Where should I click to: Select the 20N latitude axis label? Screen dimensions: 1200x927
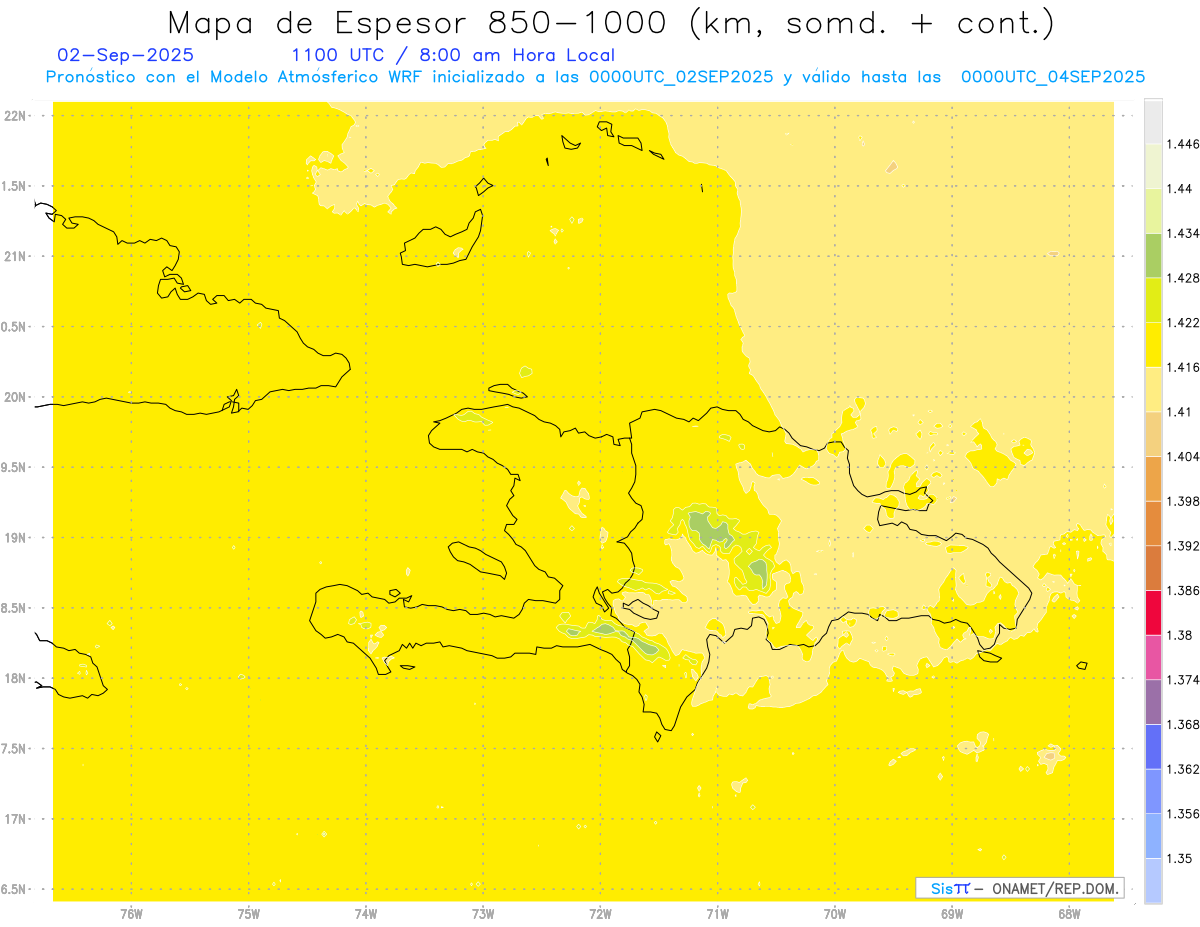[14, 397]
